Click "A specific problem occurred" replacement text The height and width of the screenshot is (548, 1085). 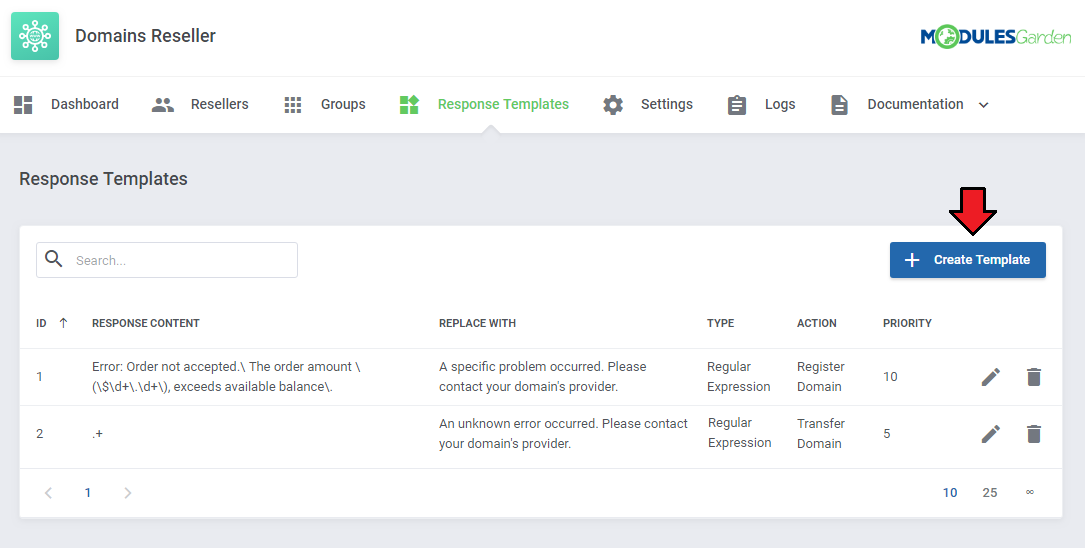pos(542,377)
